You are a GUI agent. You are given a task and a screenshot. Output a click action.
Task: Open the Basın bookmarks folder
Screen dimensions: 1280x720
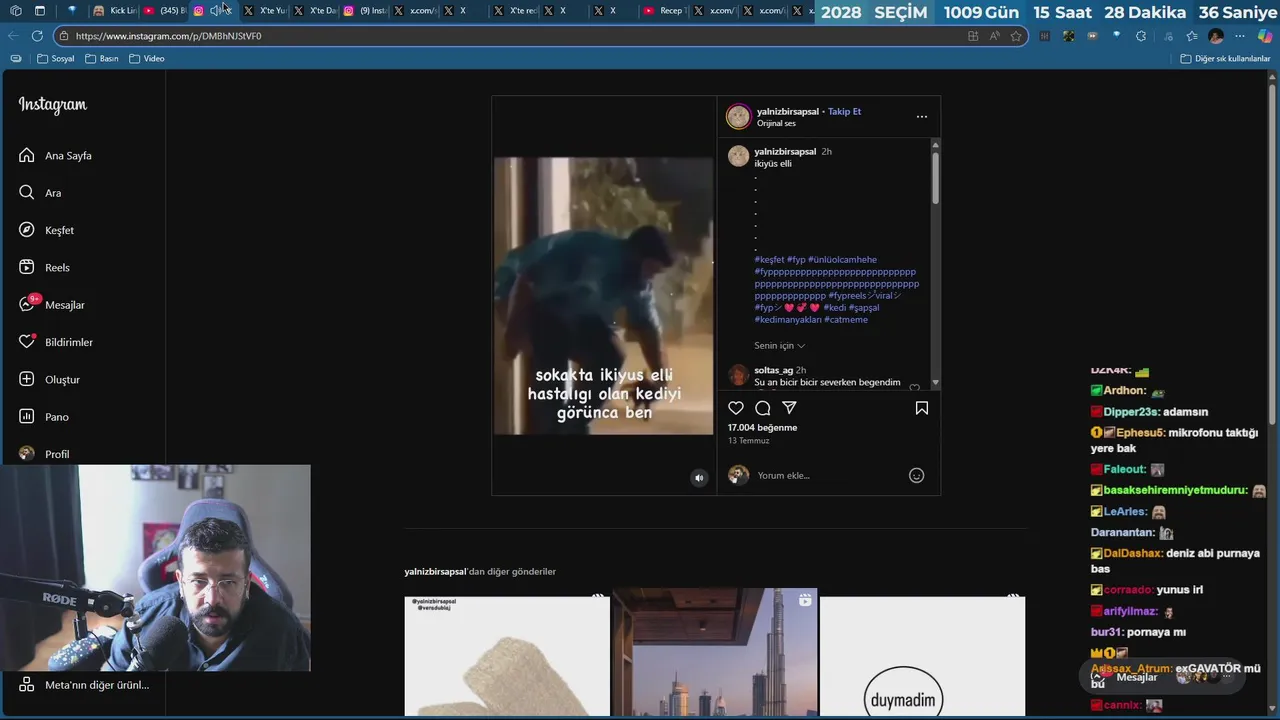pos(102,59)
